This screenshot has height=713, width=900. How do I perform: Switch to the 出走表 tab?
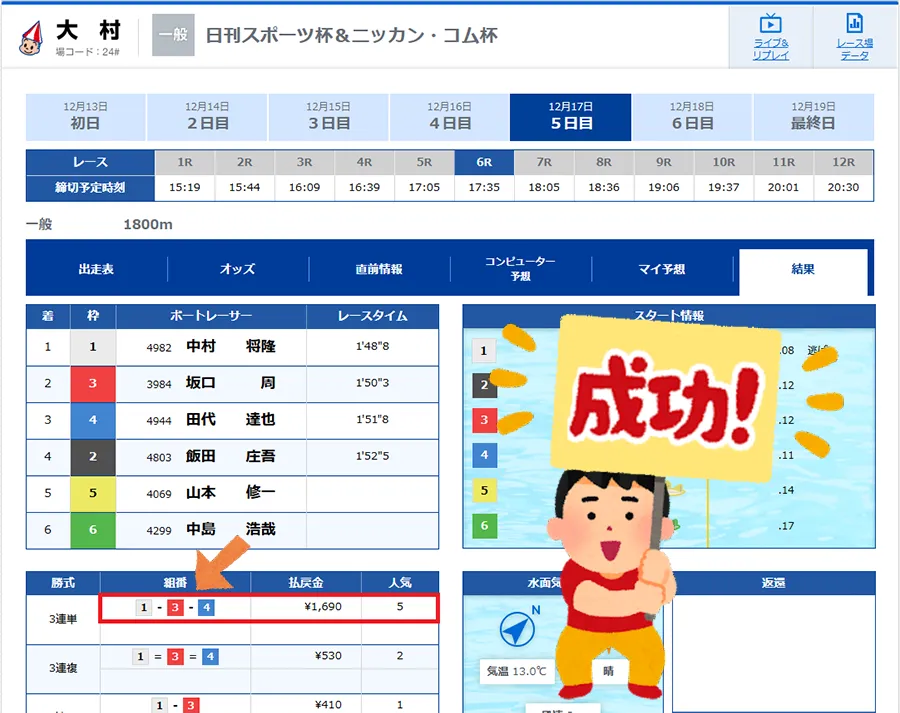[96, 269]
